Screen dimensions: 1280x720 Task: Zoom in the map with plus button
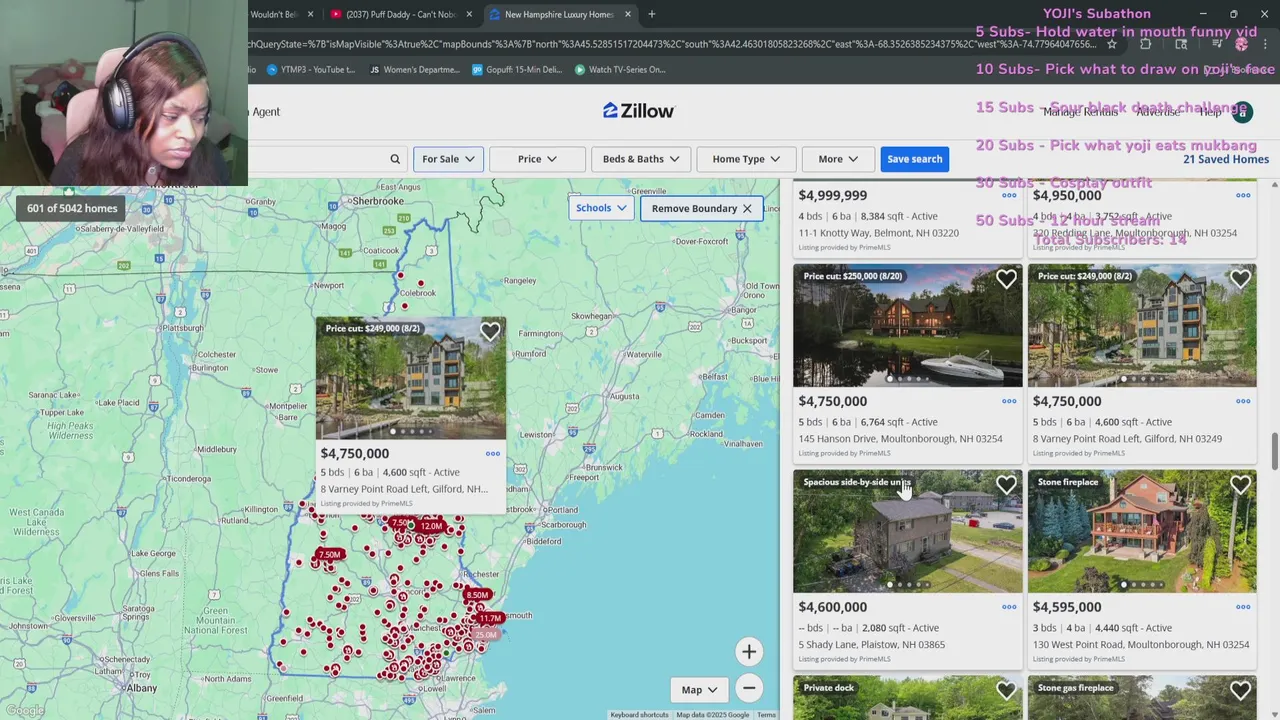coord(749,652)
